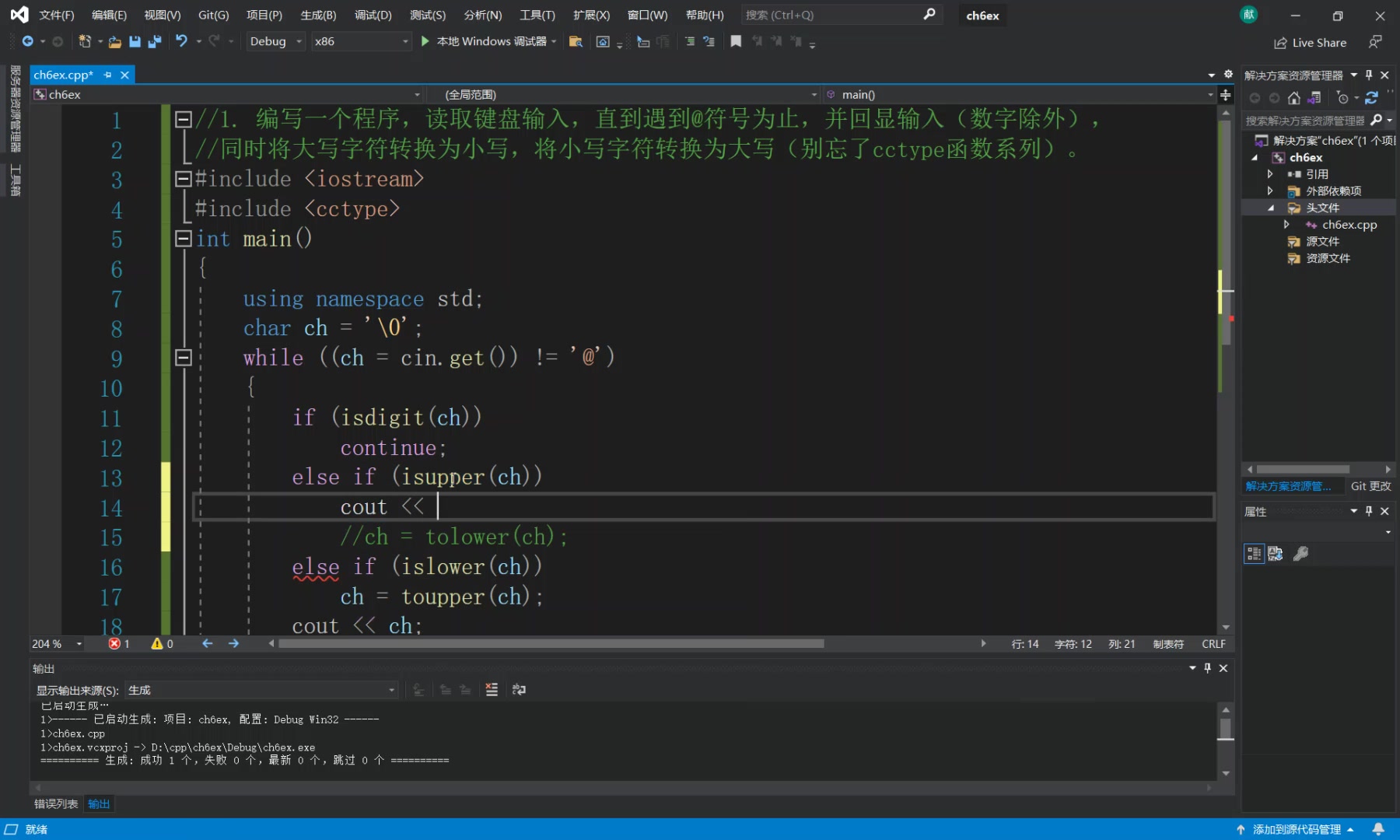Expand the 外部依赖项 node

point(1270,191)
